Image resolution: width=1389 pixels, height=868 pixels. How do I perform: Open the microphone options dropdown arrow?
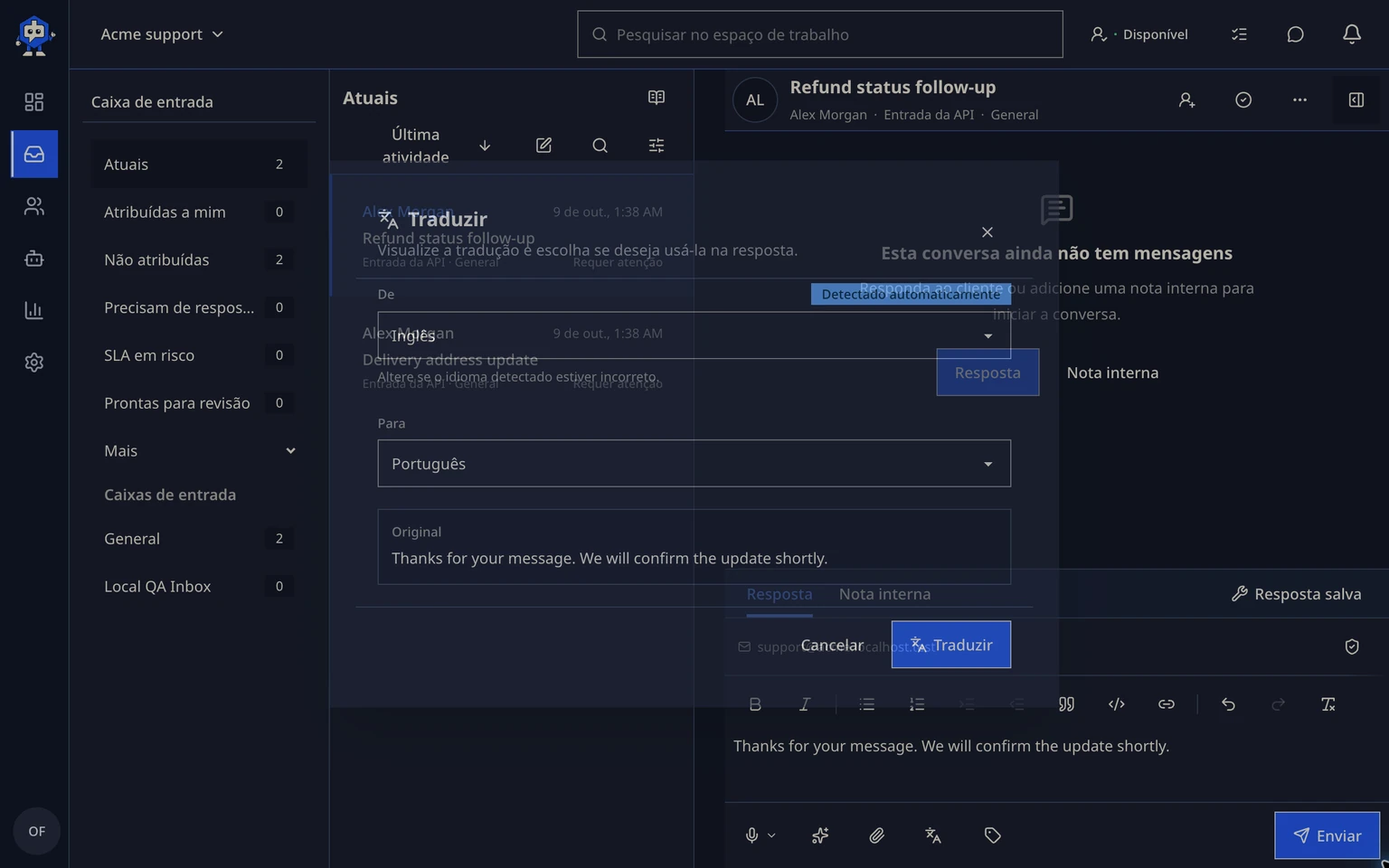point(771,835)
